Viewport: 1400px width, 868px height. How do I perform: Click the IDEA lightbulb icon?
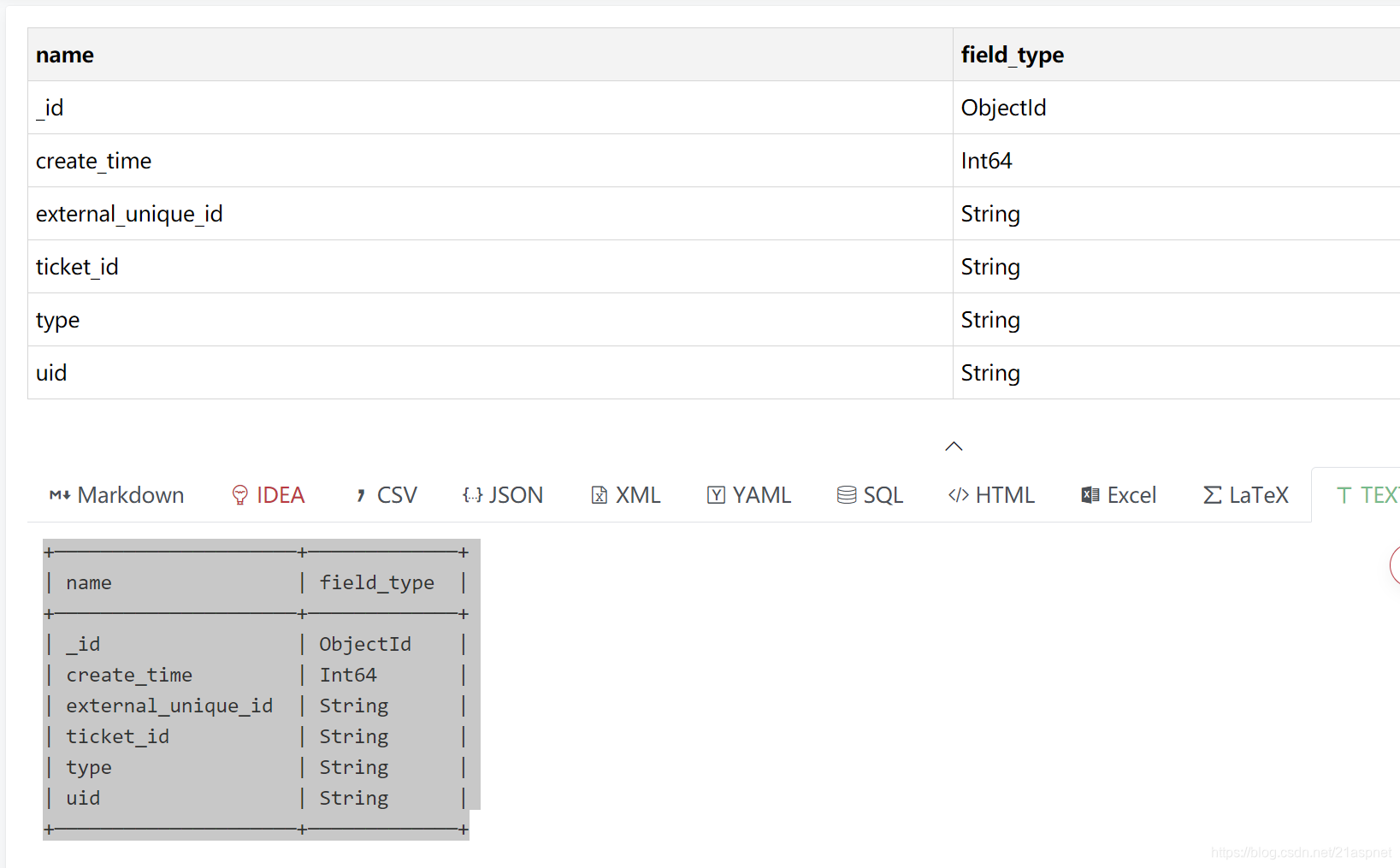point(240,495)
